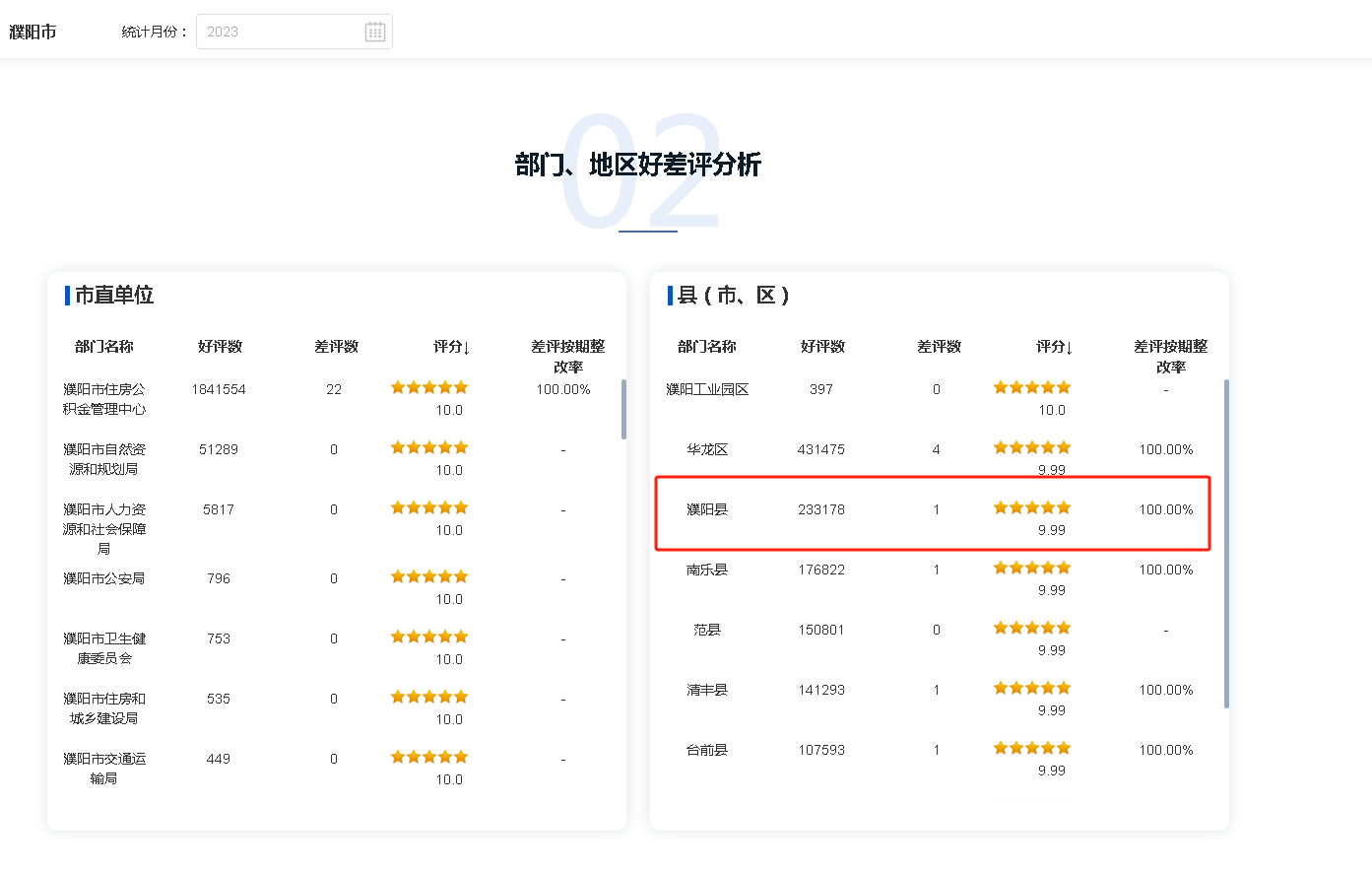Select 南乐县 region name
The height and width of the screenshot is (873, 1372).
pyautogui.click(x=707, y=570)
